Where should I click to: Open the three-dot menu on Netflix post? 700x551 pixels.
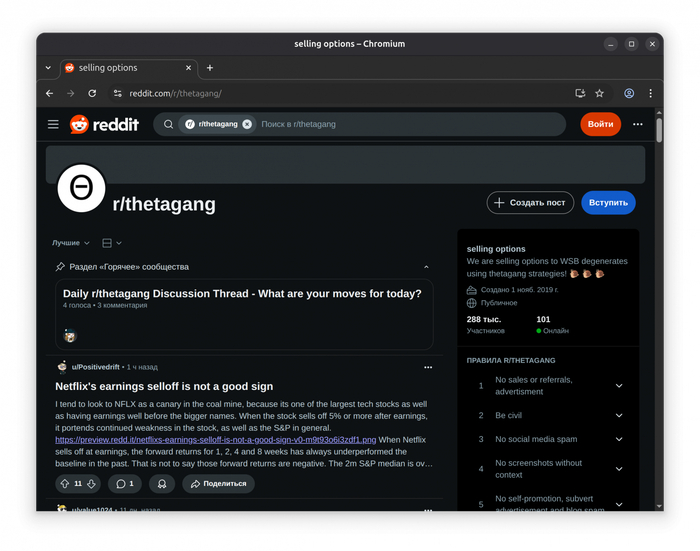[x=428, y=367]
